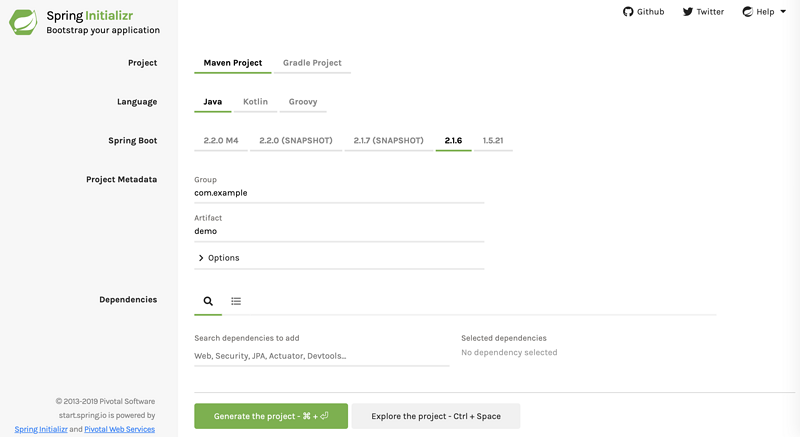Switch to dependency list view icon
The height and width of the screenshot is (437, 800).
(x=236, y=301)
